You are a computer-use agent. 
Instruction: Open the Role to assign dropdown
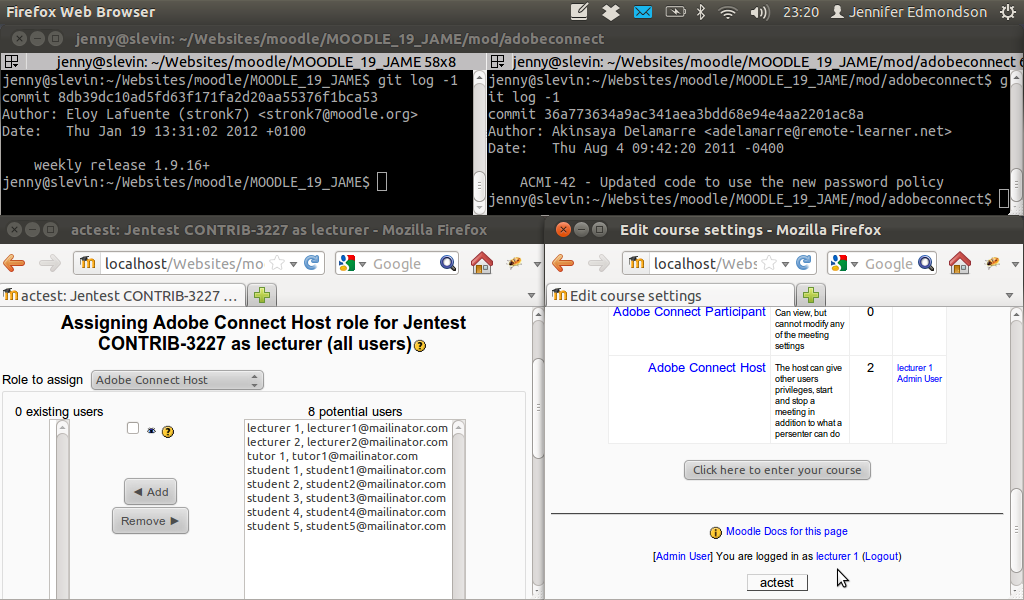pyautogui.click(x=177, y=380)
